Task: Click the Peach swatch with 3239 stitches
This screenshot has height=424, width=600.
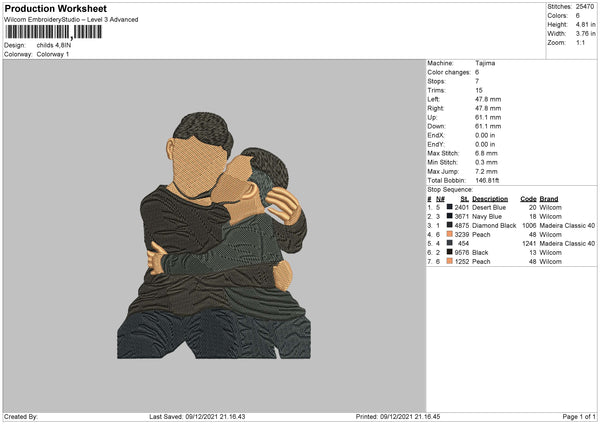Action: 450,234
